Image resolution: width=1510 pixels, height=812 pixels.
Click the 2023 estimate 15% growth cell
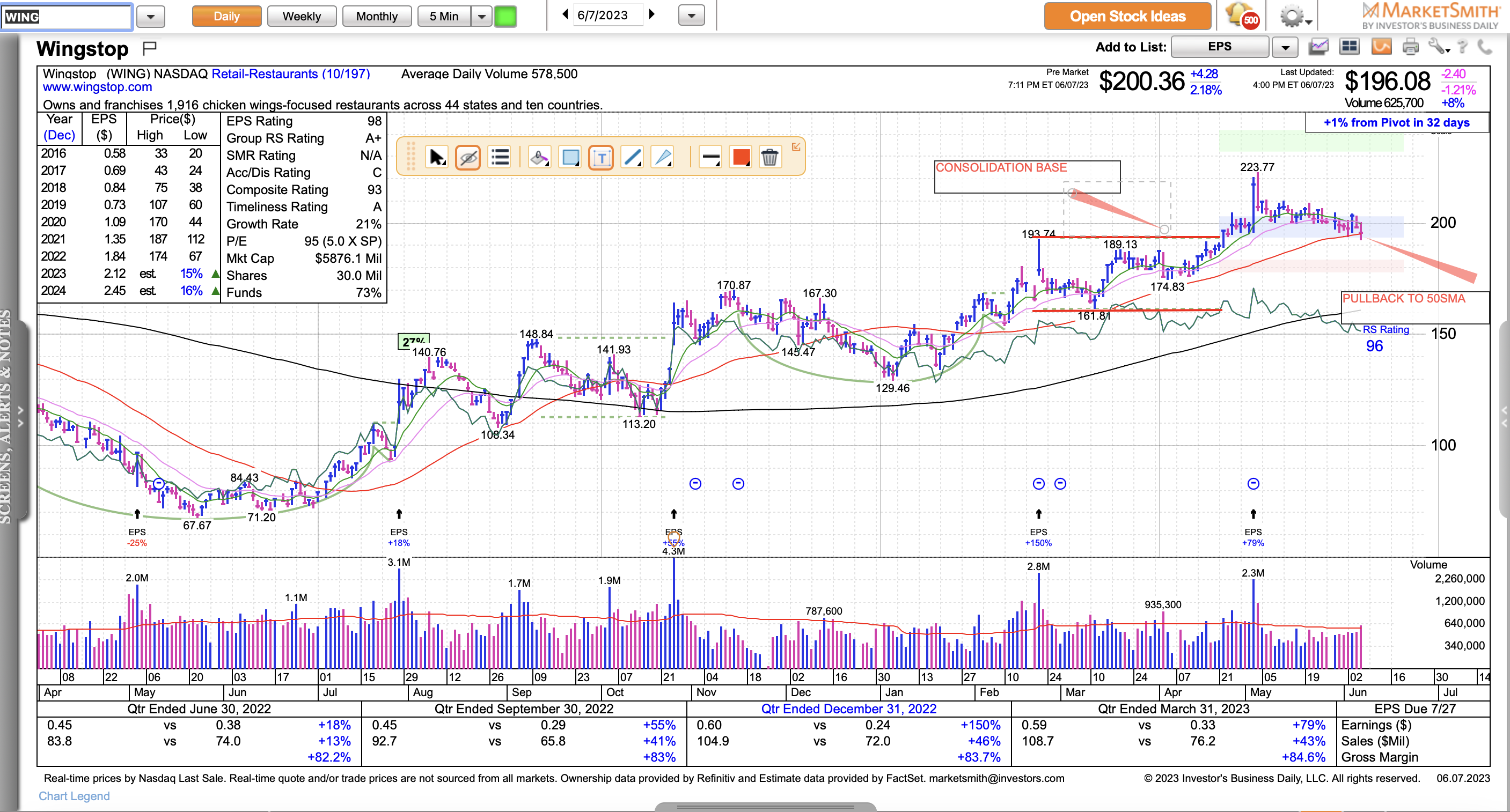click(191, 274)
